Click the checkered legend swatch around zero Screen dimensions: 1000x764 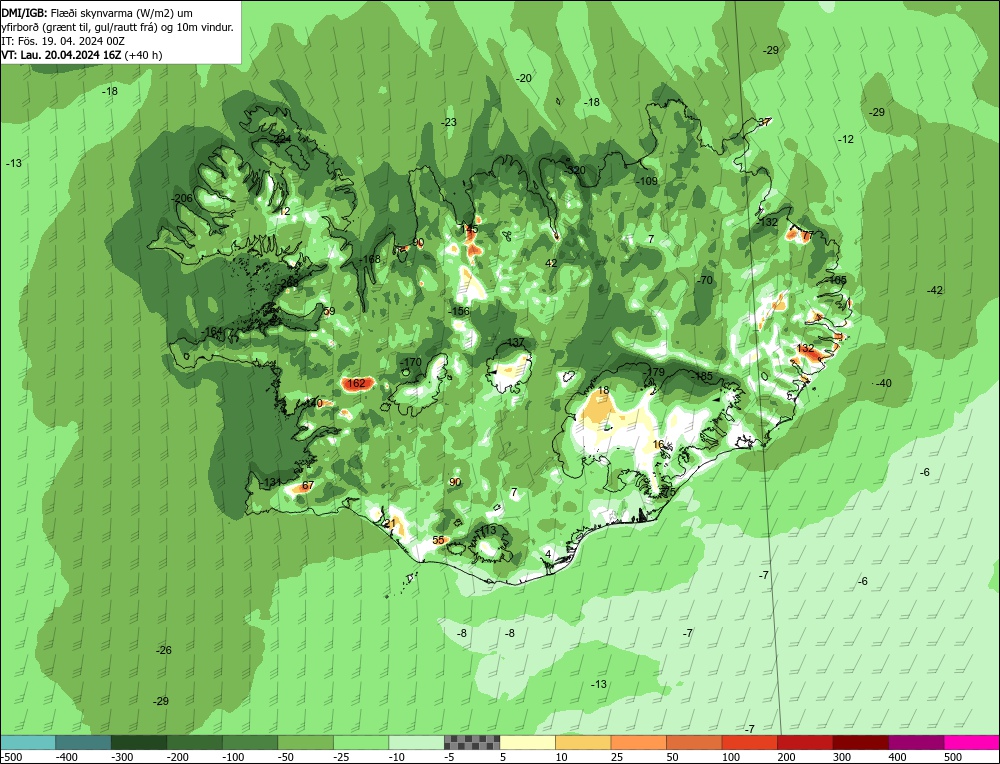point(472,742)
